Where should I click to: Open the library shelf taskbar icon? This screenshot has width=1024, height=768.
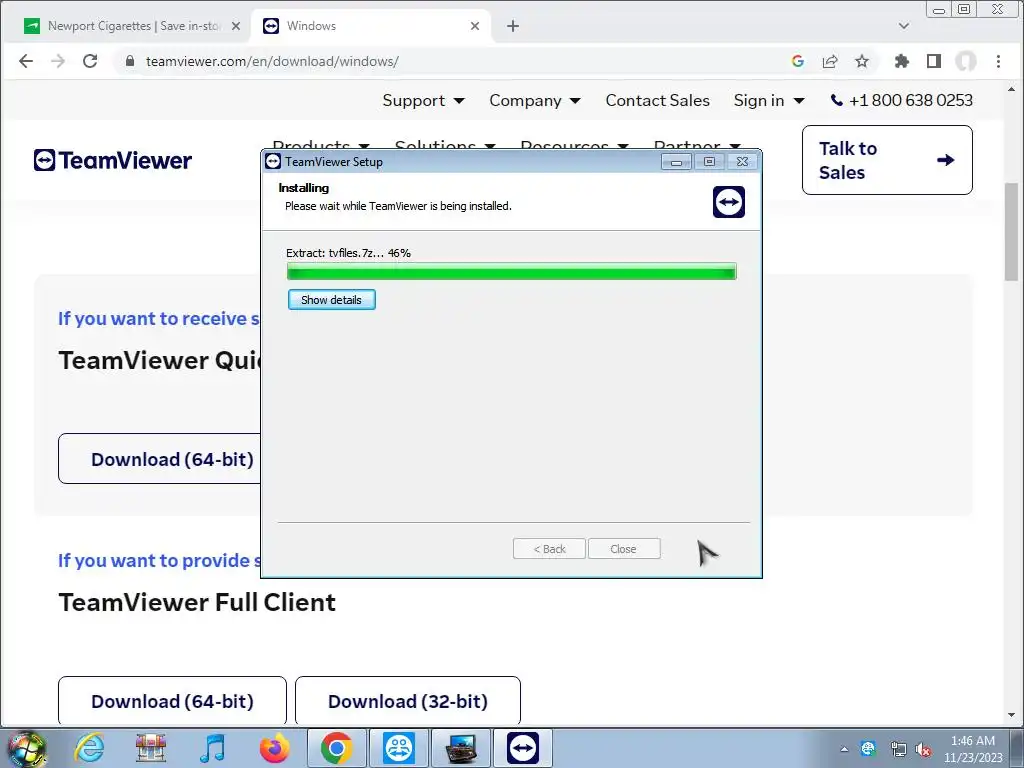click(x=151, y=748)
